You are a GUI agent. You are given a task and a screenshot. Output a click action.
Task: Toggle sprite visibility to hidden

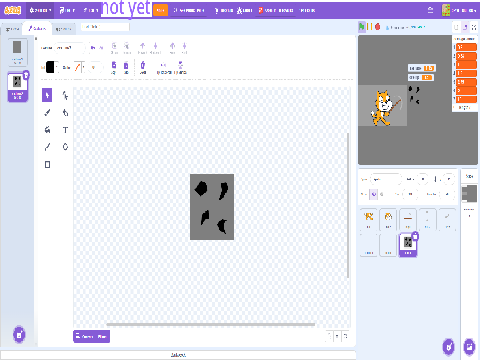coord(382,194)
